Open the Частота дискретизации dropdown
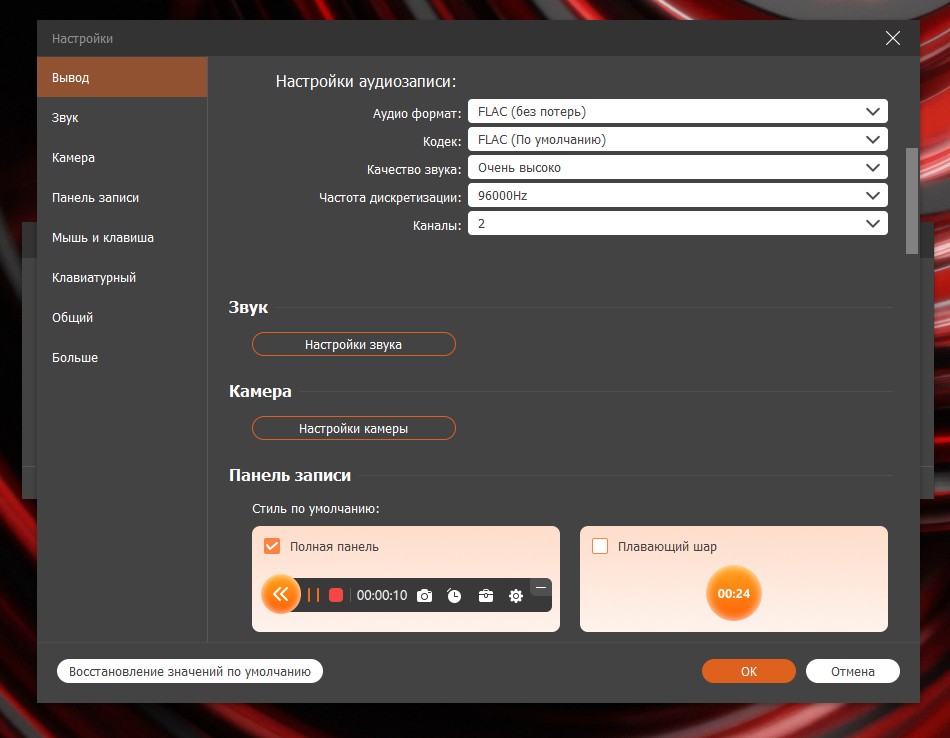 pos(678,196)
